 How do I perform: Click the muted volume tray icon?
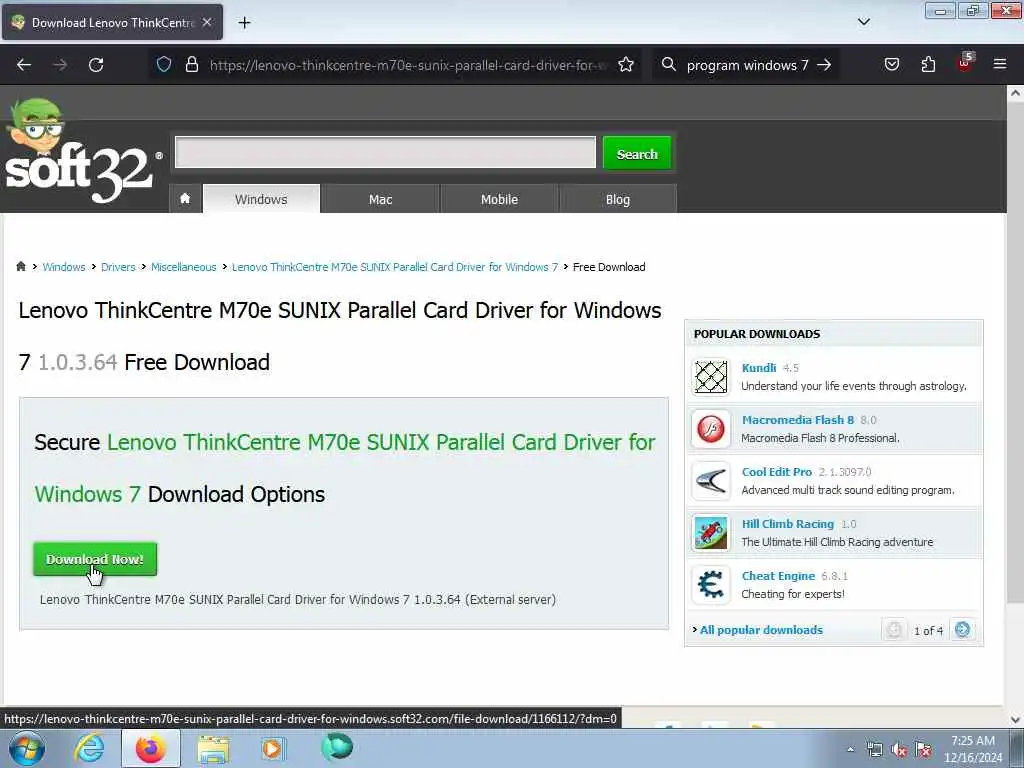899,750
